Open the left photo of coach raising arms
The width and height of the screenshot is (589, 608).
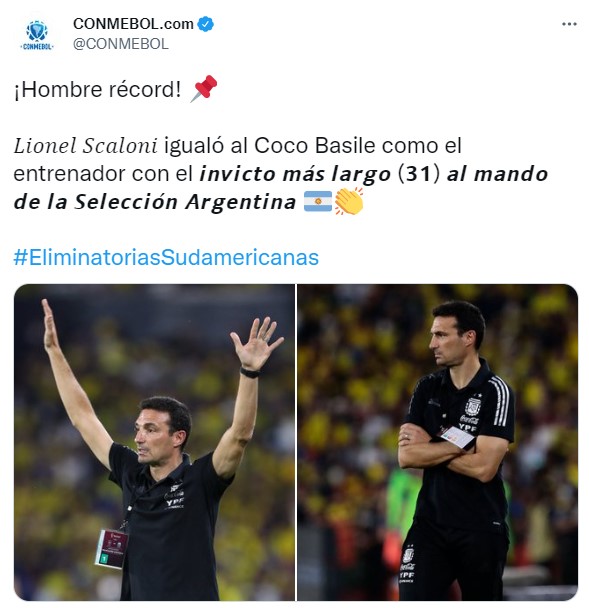coord(154,442)
